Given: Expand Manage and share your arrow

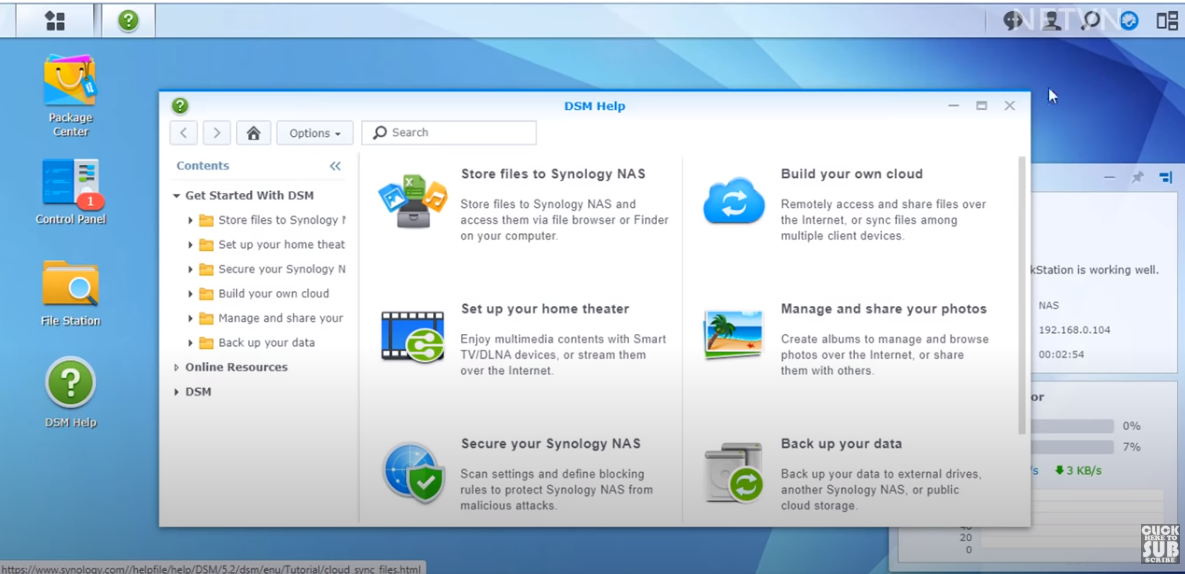Looking at the screenshot, I should coord(190,319).
